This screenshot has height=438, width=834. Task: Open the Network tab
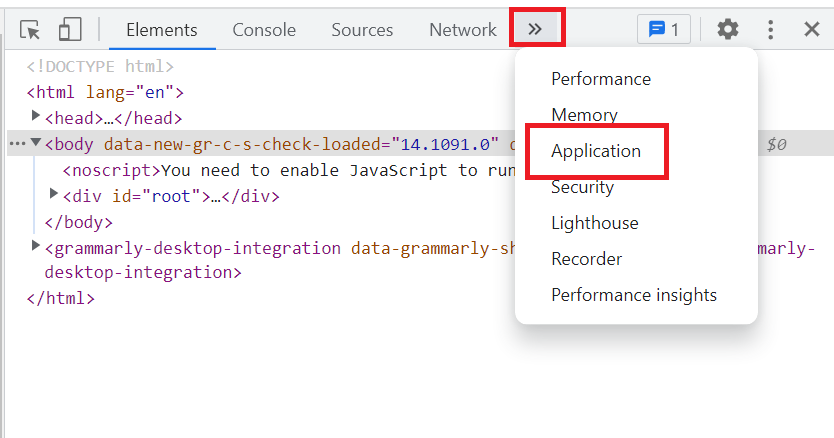click(462, 30)
